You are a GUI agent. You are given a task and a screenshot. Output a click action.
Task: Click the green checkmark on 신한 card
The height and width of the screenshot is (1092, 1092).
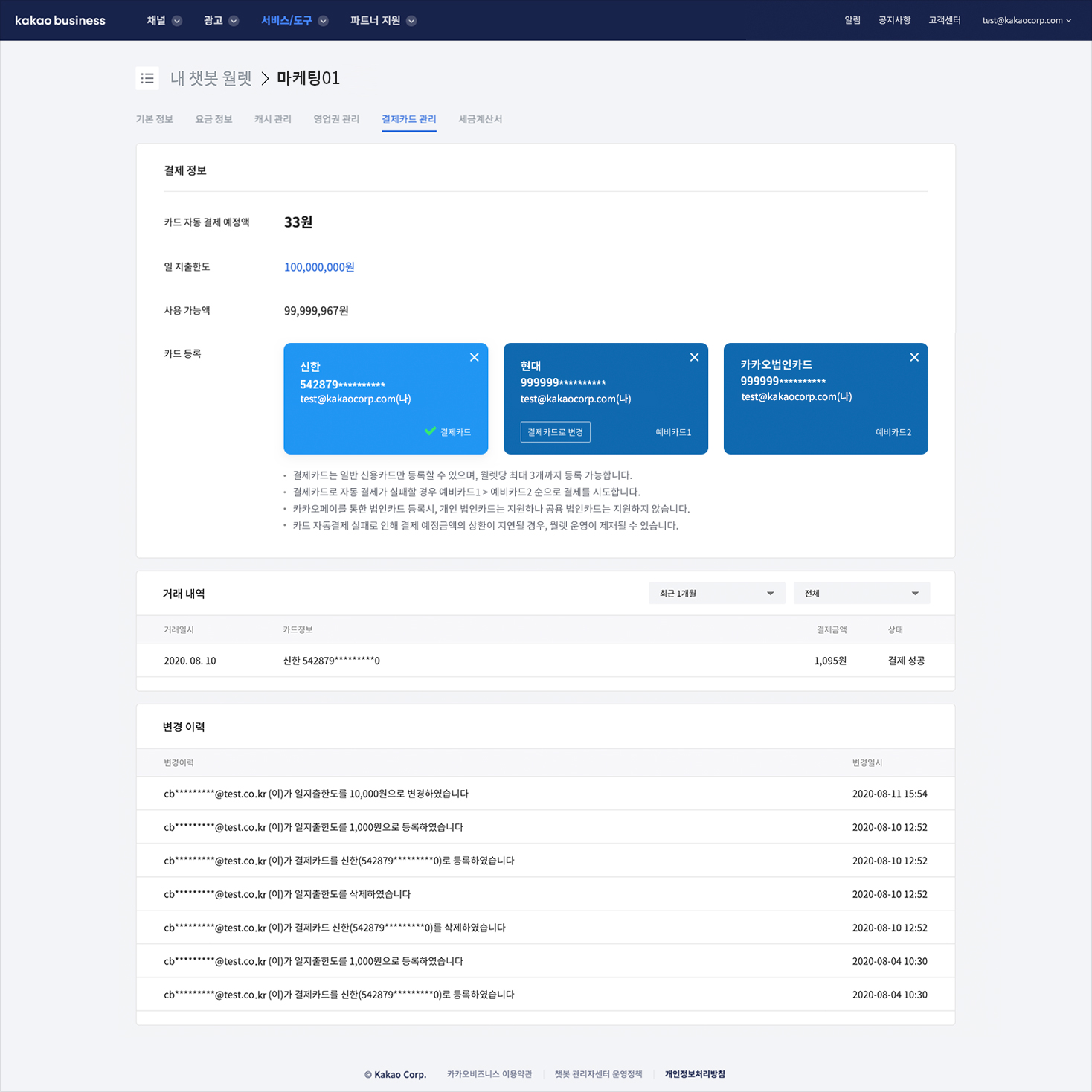pyautogui.click(x=430, y=431)
